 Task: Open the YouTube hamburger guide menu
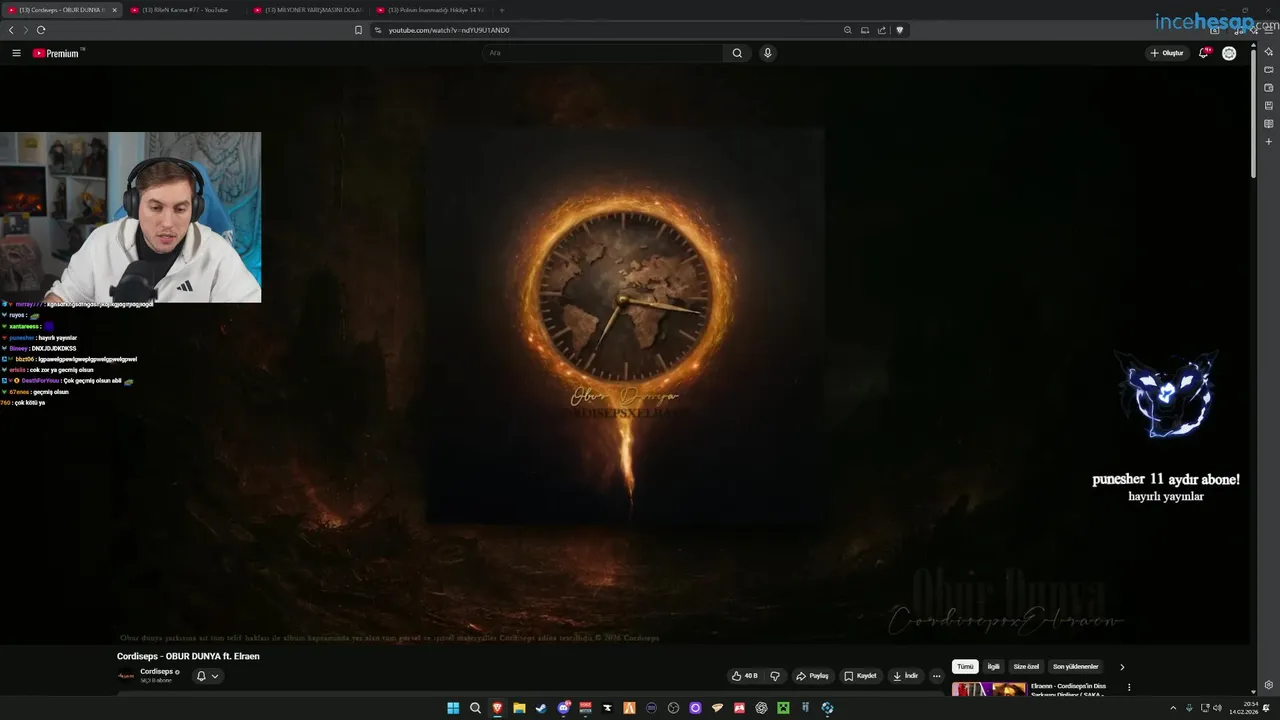16,53
